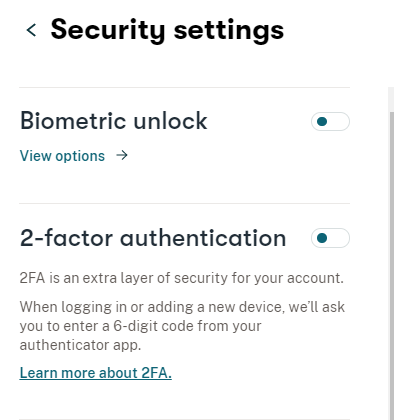Turn on 2-factor authentication toggle

click(330, 238)
